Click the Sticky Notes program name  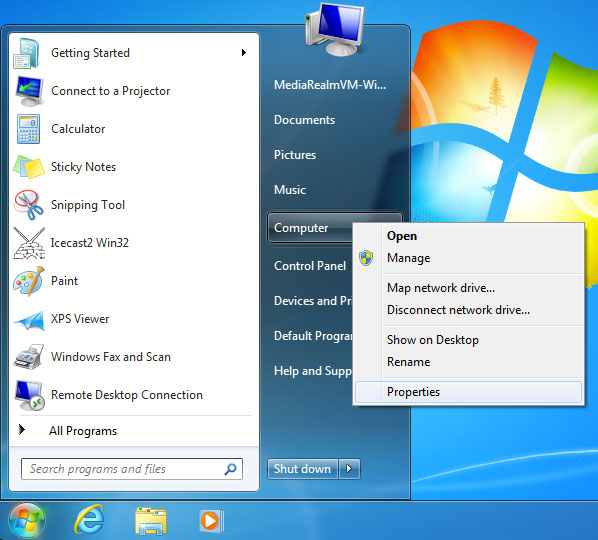tap(83, 167)
